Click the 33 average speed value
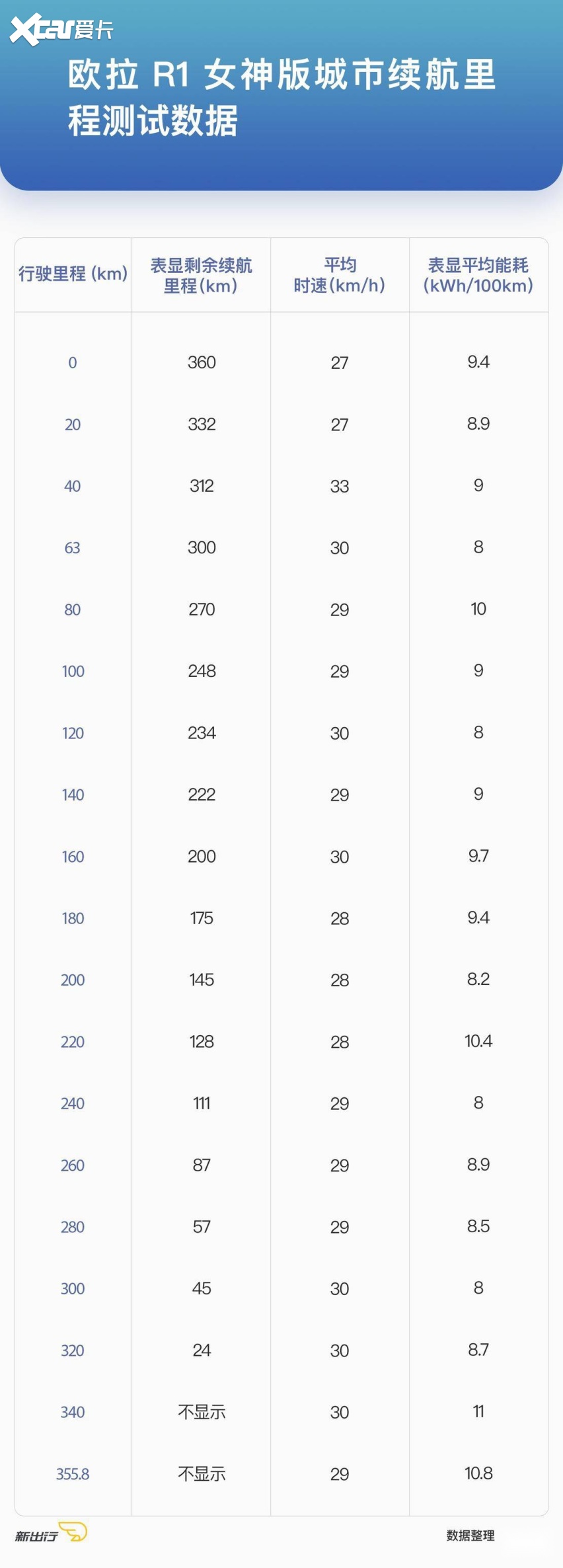Image resolution: width=563 pixels, height=1568 pixels. (x=340, y=486)
